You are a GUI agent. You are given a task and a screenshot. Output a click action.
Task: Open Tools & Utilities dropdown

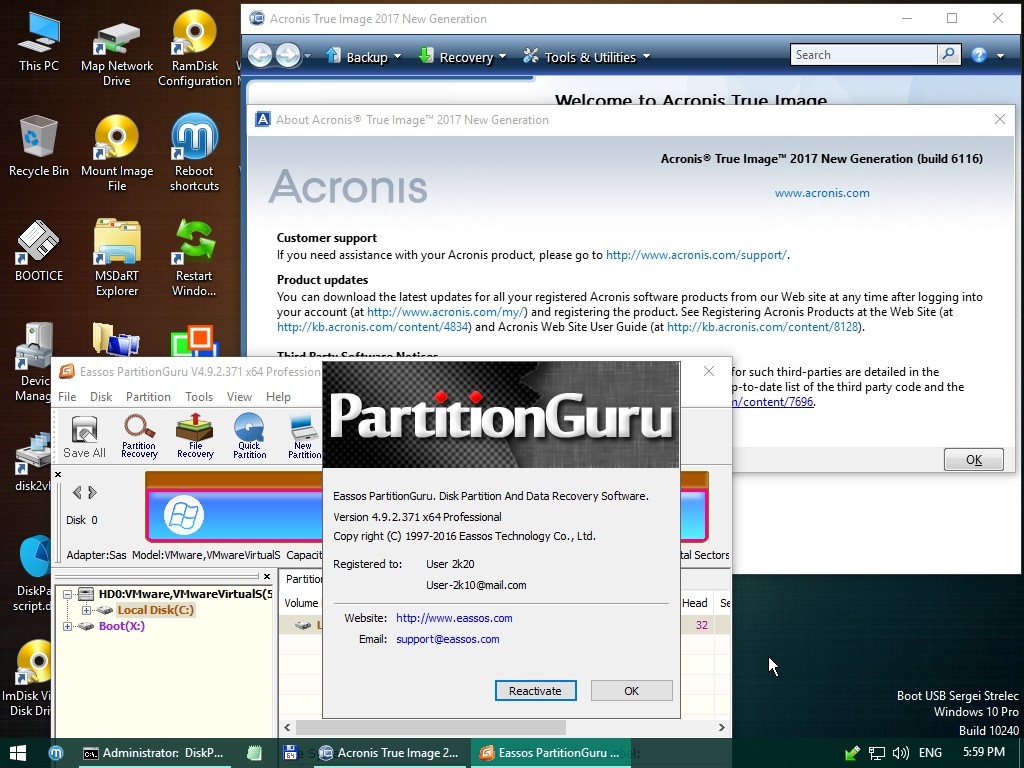coord(586,57)
